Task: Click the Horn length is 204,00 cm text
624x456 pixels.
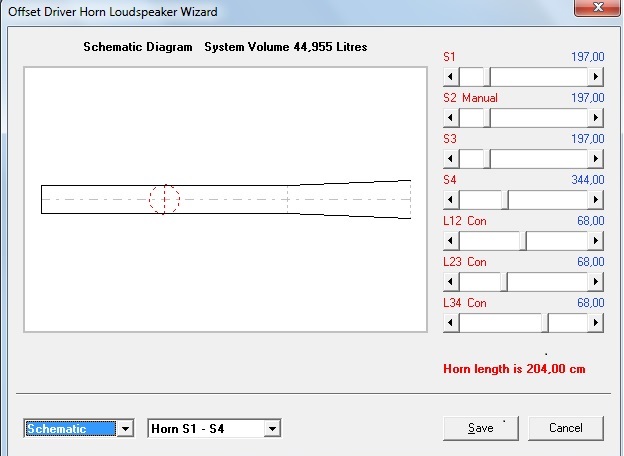Action: pyautogui.click(x=514, y=369)
